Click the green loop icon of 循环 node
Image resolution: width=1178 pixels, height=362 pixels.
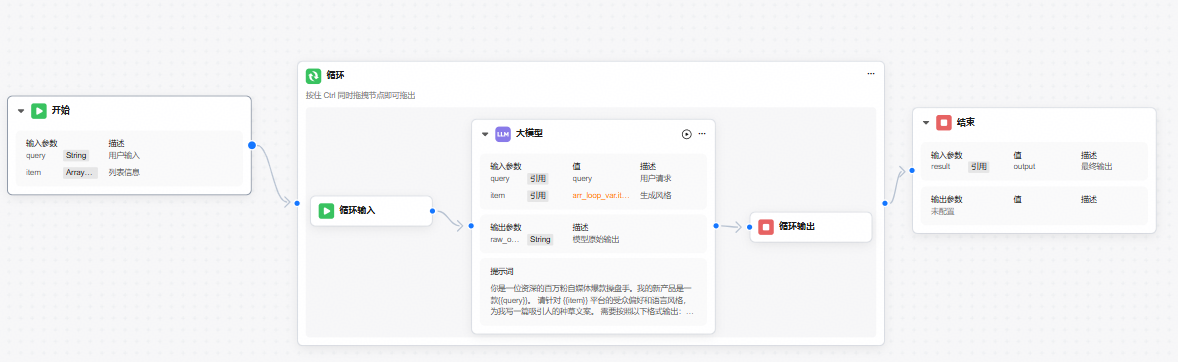click(x=313, y=76)
